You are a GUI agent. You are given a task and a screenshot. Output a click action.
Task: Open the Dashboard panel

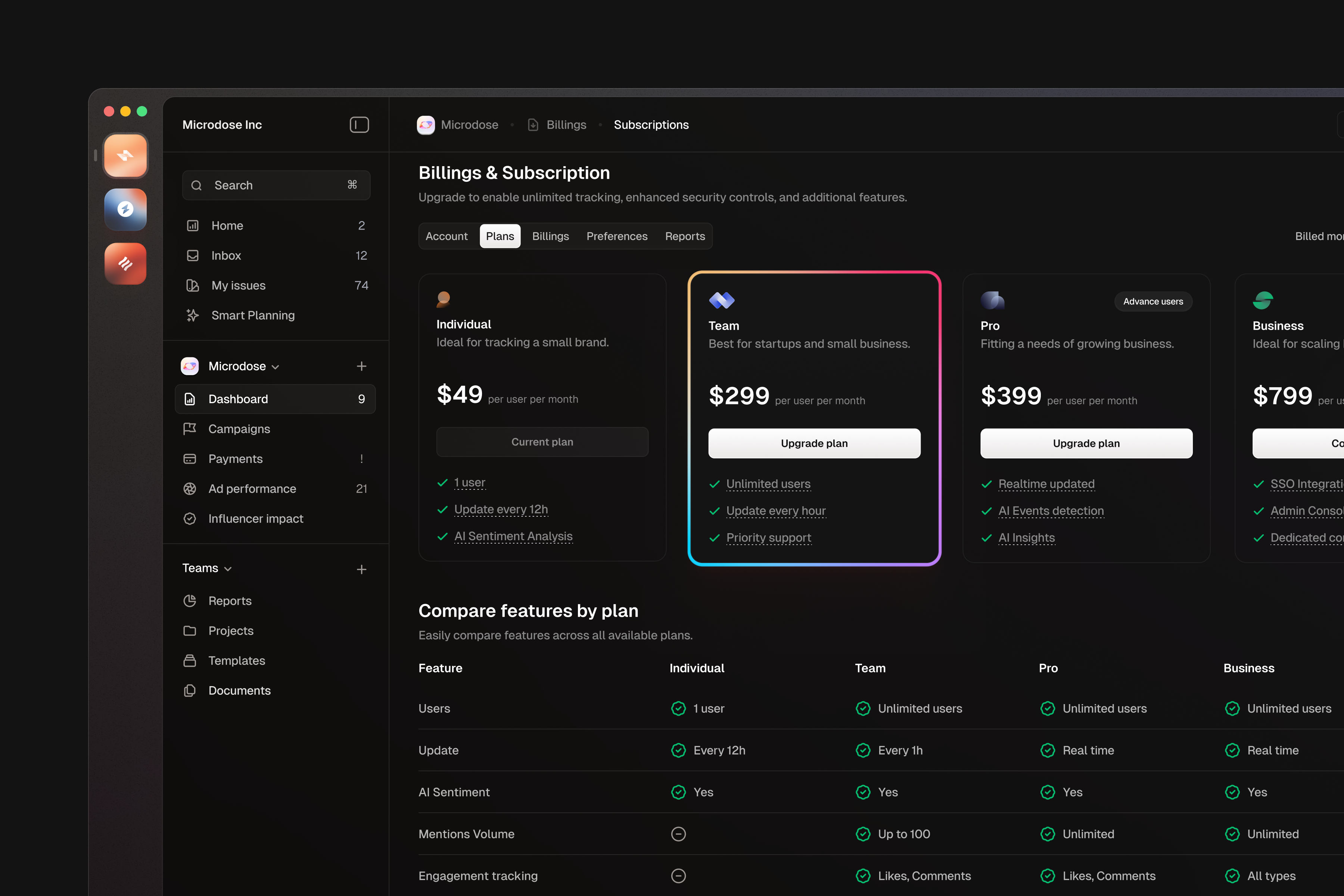point(238,399)
